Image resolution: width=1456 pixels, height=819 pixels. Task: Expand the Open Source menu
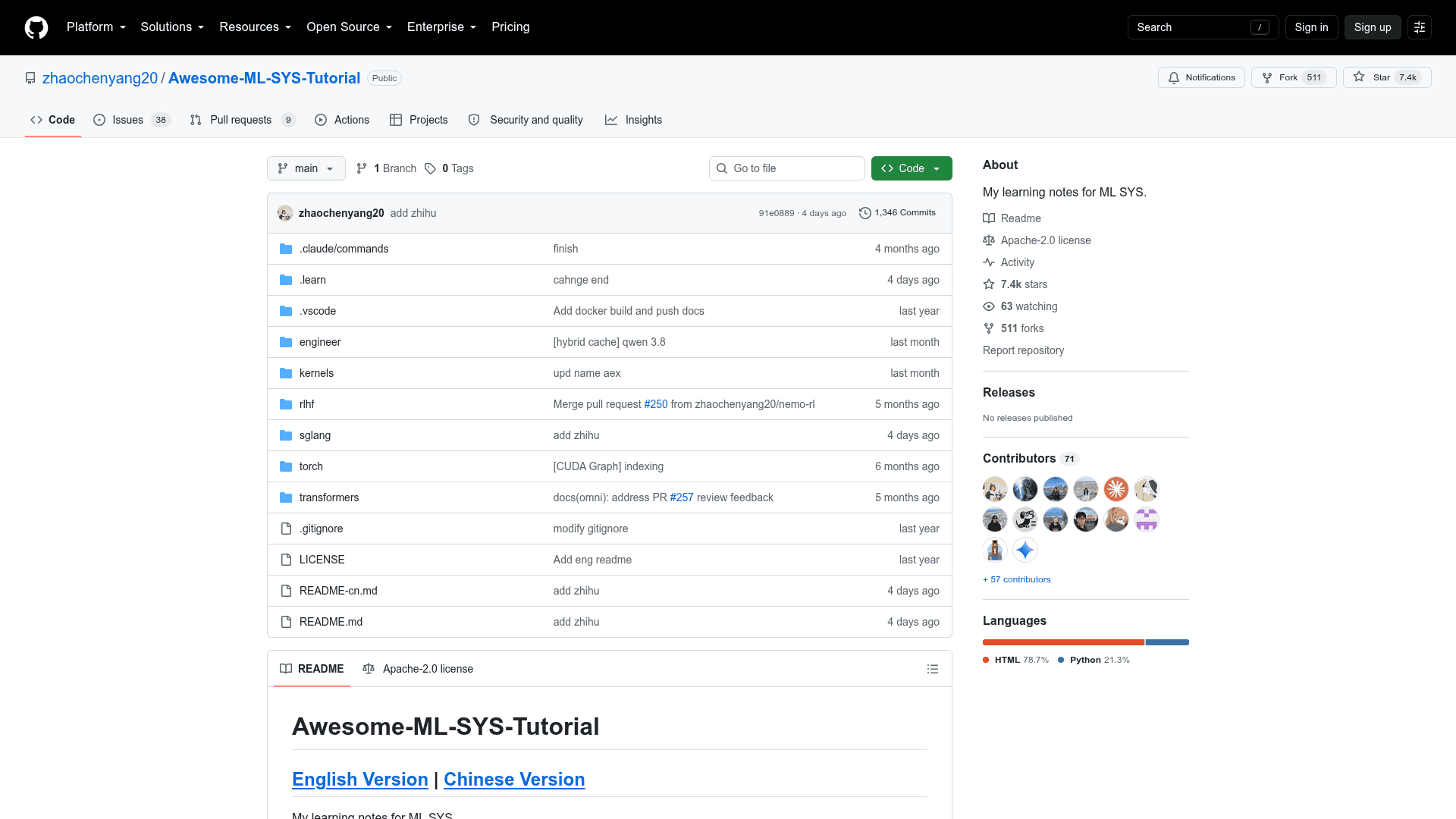[350, 27]
